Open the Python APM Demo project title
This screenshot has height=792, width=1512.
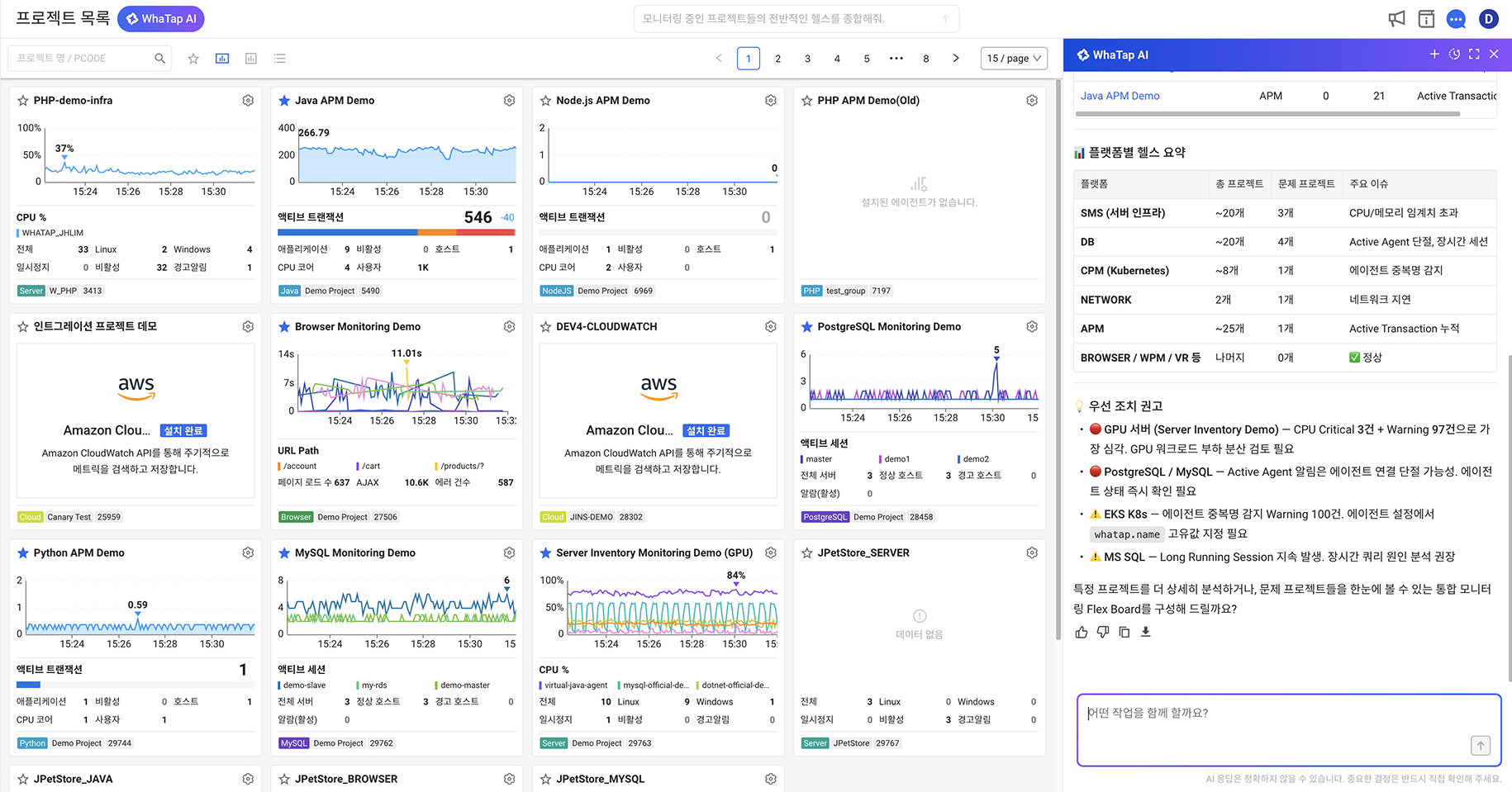point(79,553)
